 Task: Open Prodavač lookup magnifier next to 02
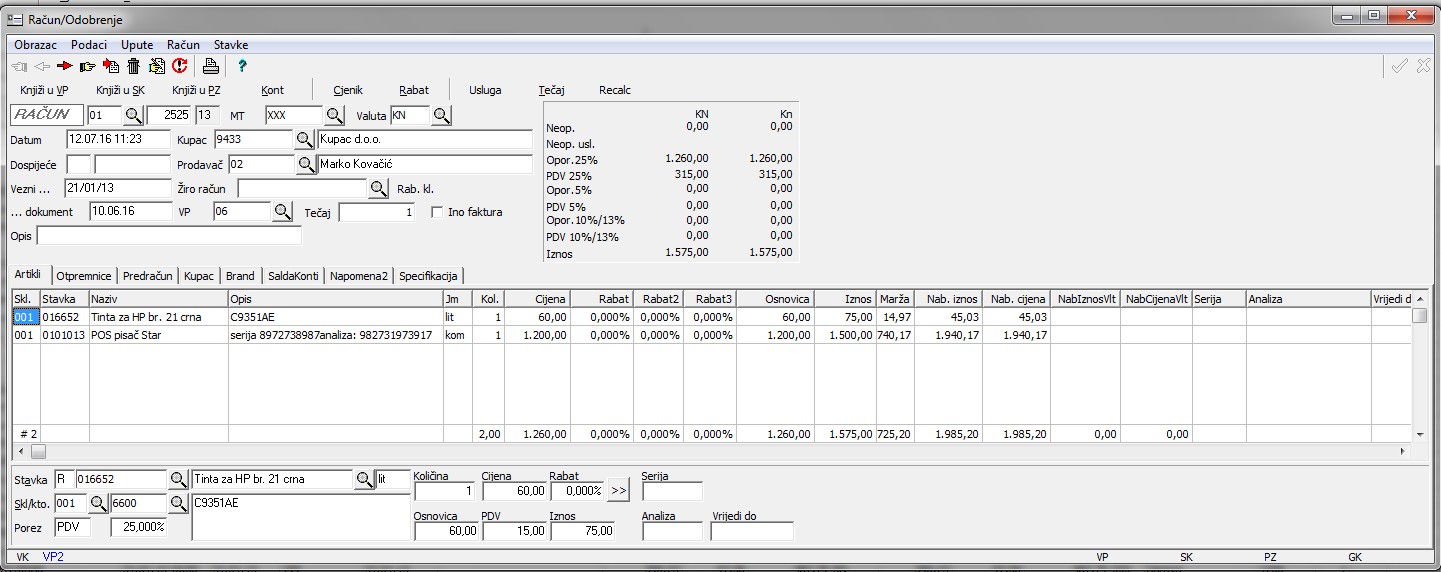[x=305, y=163]
